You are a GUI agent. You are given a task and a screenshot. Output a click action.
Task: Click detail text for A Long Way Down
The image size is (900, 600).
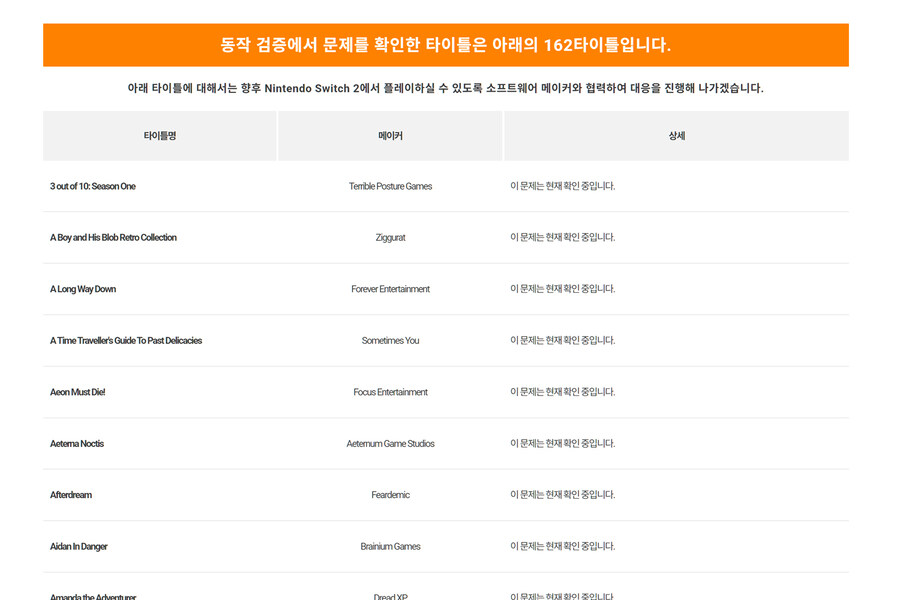(562, 289)
